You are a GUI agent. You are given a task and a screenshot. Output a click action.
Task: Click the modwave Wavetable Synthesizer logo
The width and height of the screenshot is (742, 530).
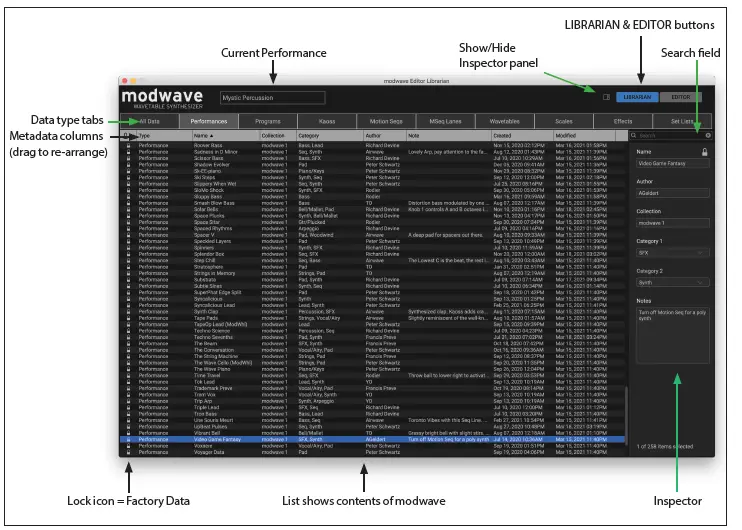tap(162, 99)
